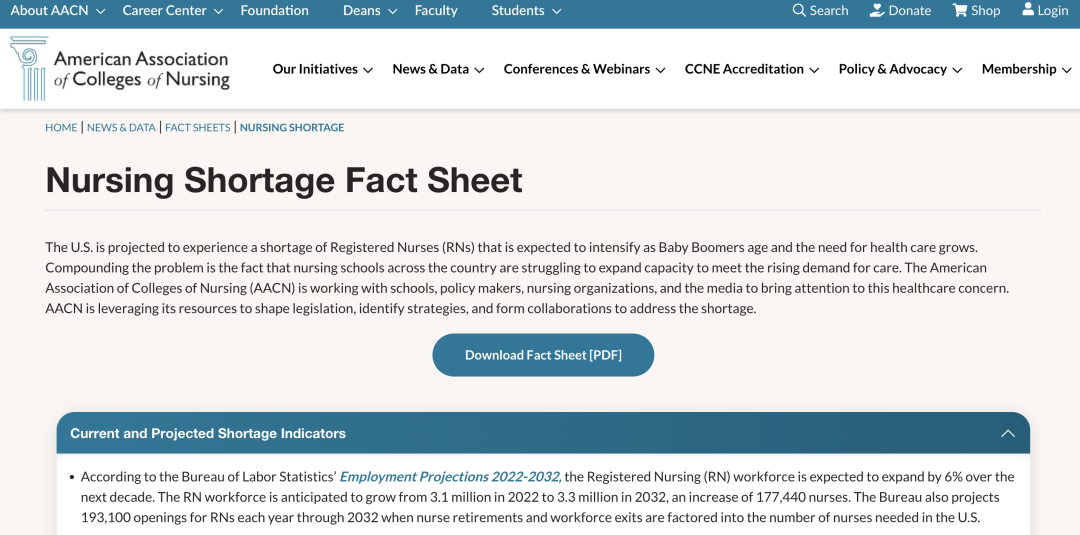Collapse the Current and Projected Shortage Indicators section

1007,433
